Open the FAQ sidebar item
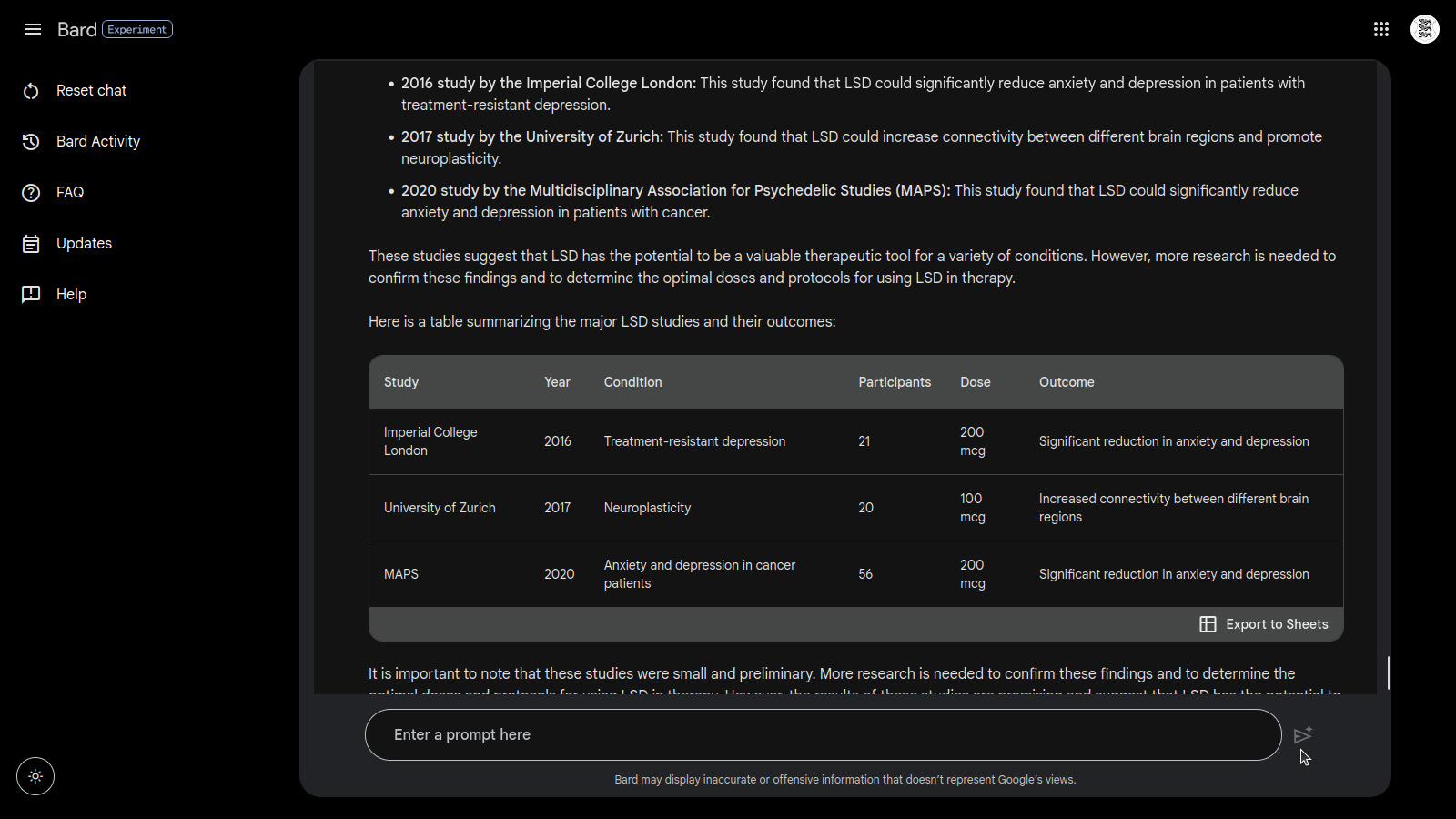Viewport: 1456px width, 819px height. [70, 193]
